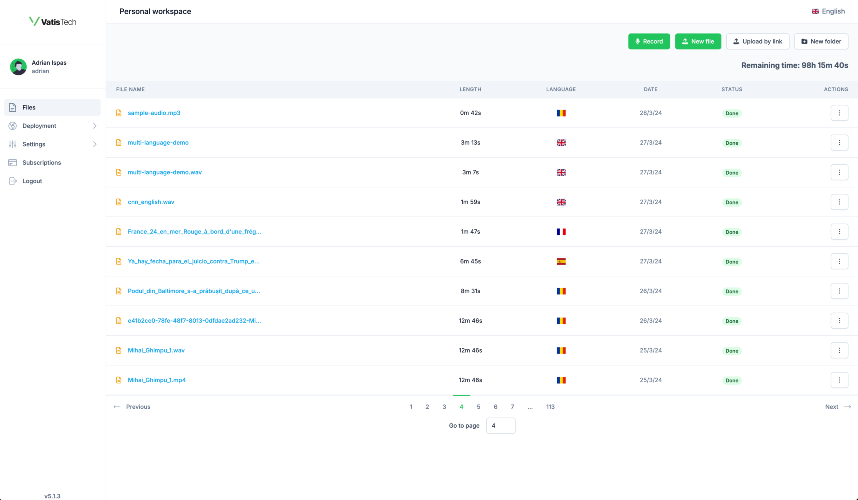Open sample-audio.mp3 file
The height and width of the screenshot is (500, 858).
(154, 113)
